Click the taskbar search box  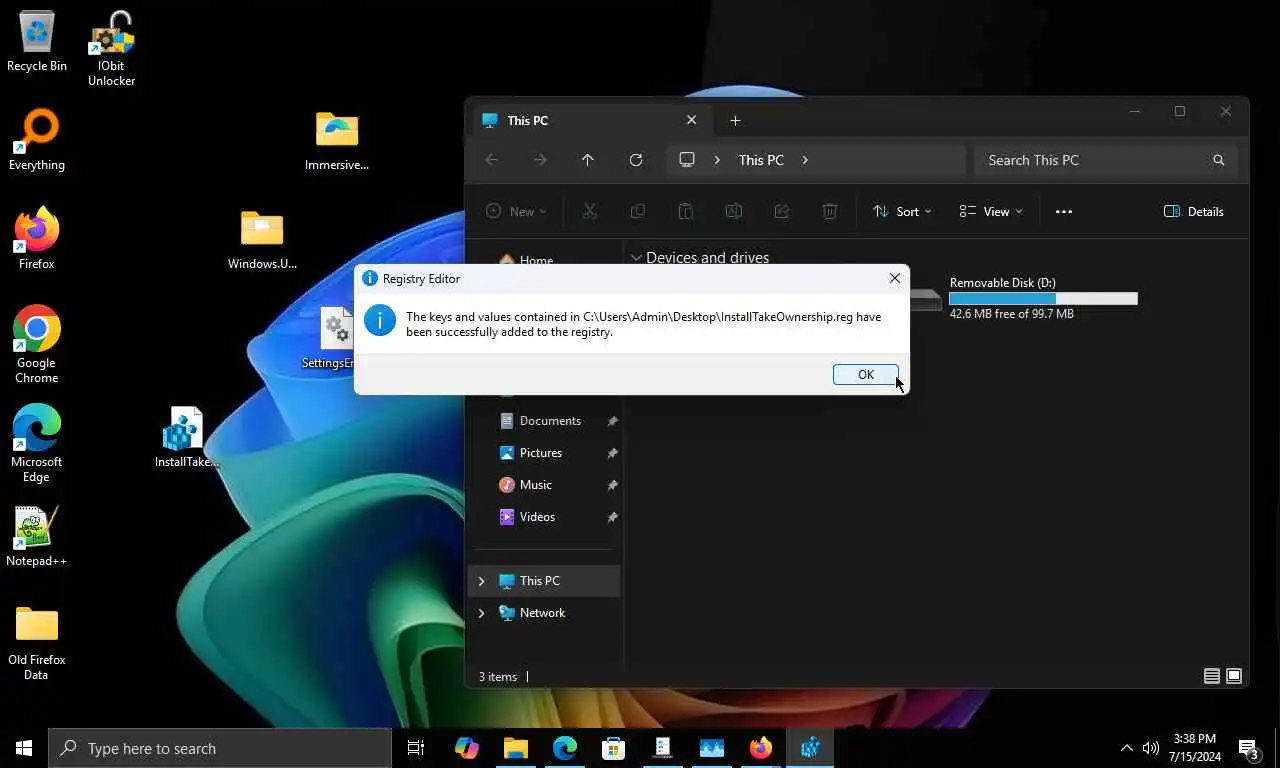220,748
